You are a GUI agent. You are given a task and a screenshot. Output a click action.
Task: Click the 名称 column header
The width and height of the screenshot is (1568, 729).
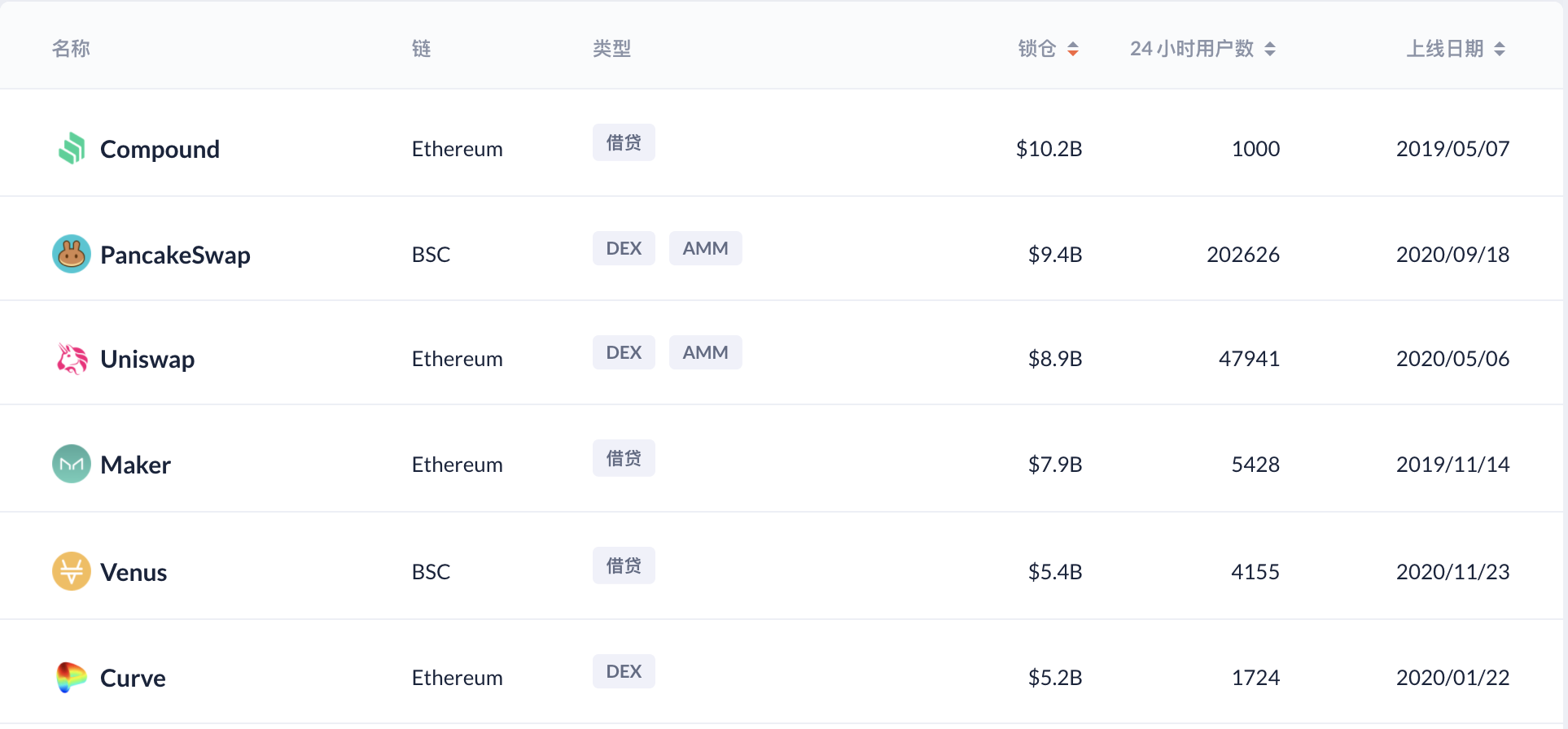[x=71, y=49]
